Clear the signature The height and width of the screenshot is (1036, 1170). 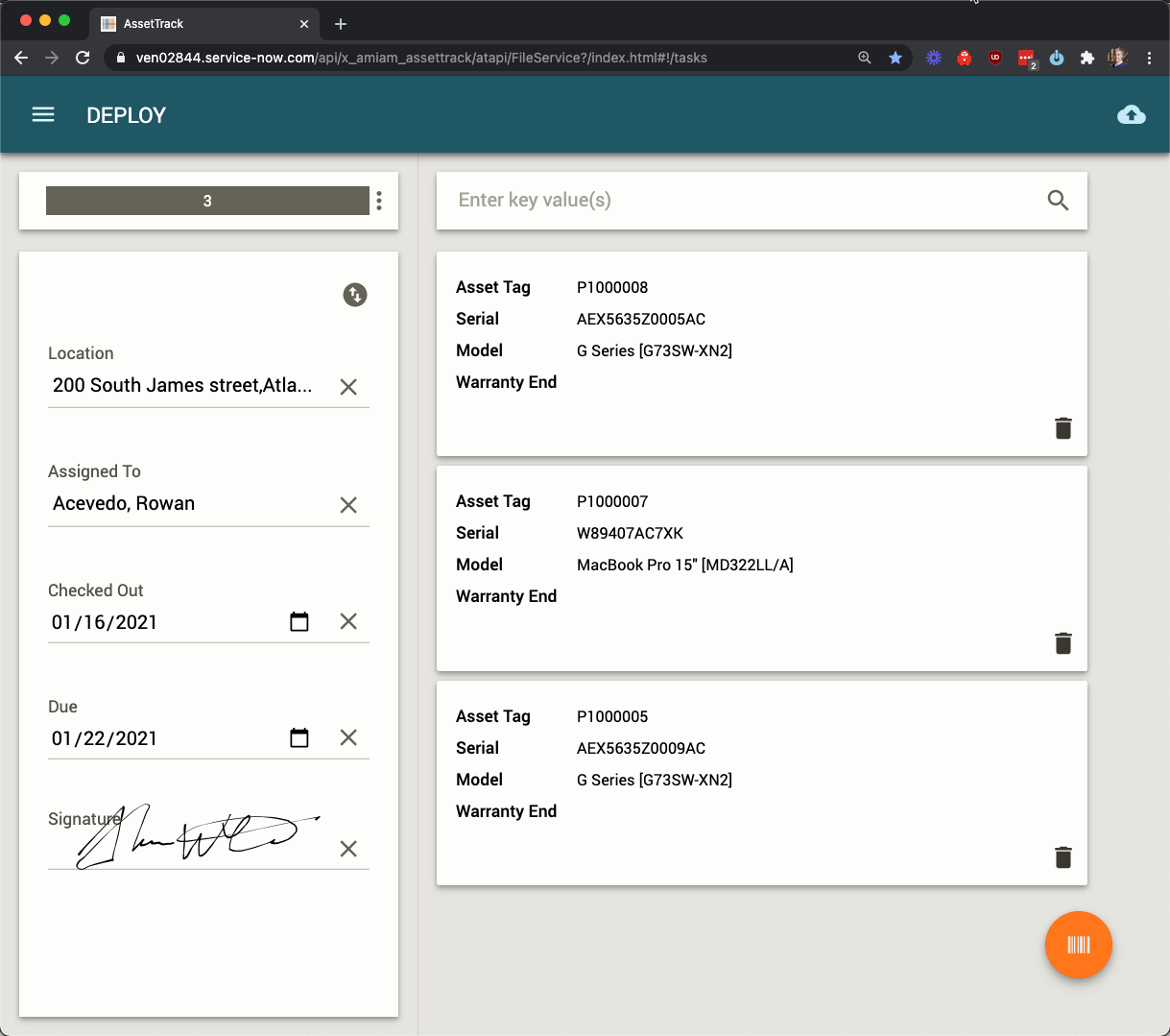coord(348,849)
